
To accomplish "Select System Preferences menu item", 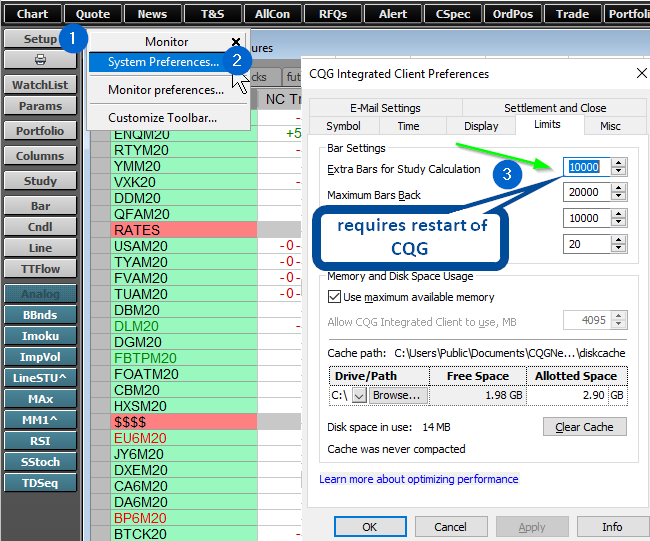I will 163,62.
